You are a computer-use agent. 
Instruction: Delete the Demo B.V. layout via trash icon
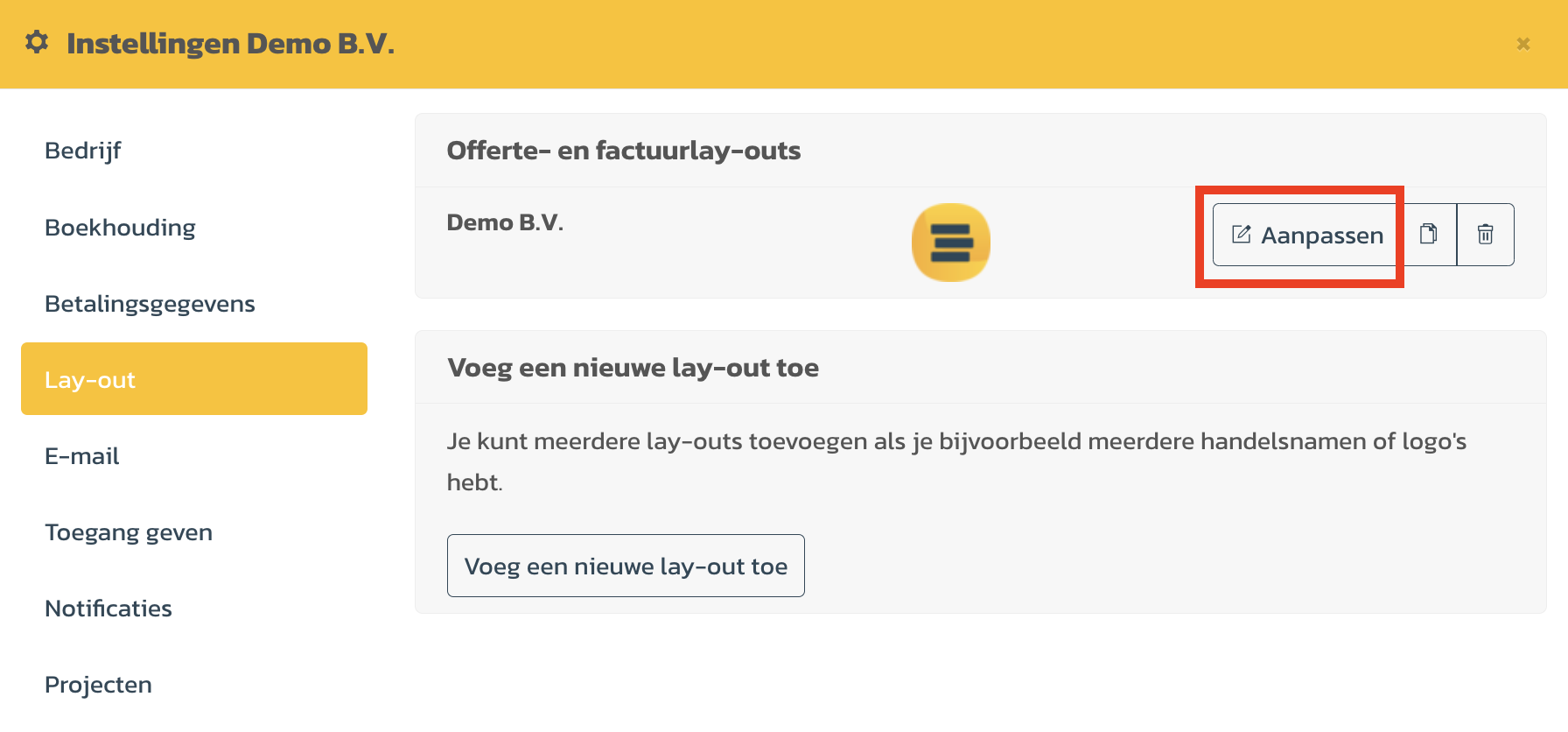[1486, 235]
